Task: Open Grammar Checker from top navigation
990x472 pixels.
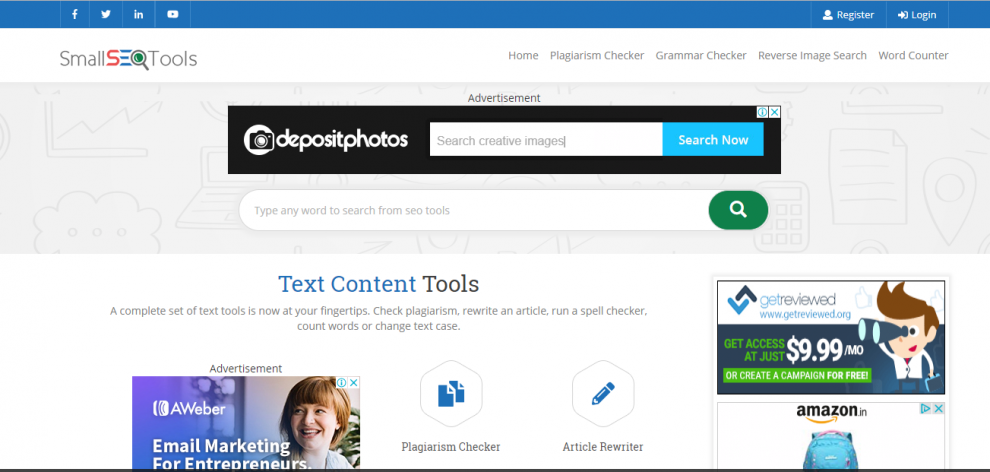Action: [x=701, y=56]
